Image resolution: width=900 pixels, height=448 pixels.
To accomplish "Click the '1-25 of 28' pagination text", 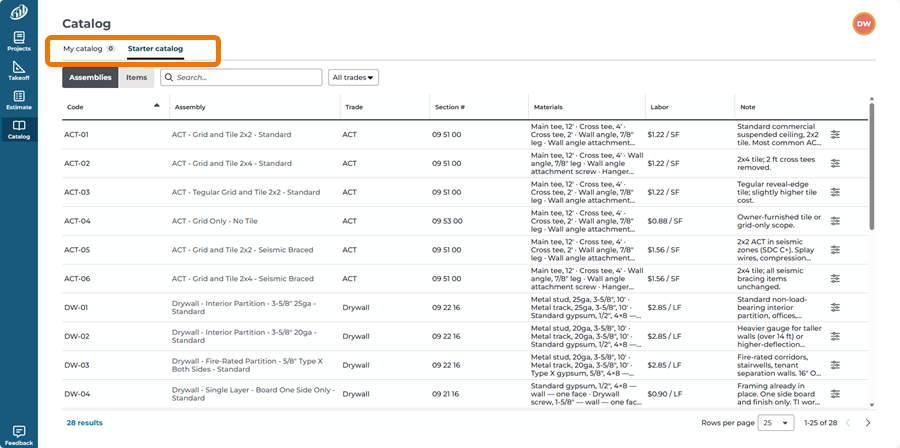I will (820, 423).
